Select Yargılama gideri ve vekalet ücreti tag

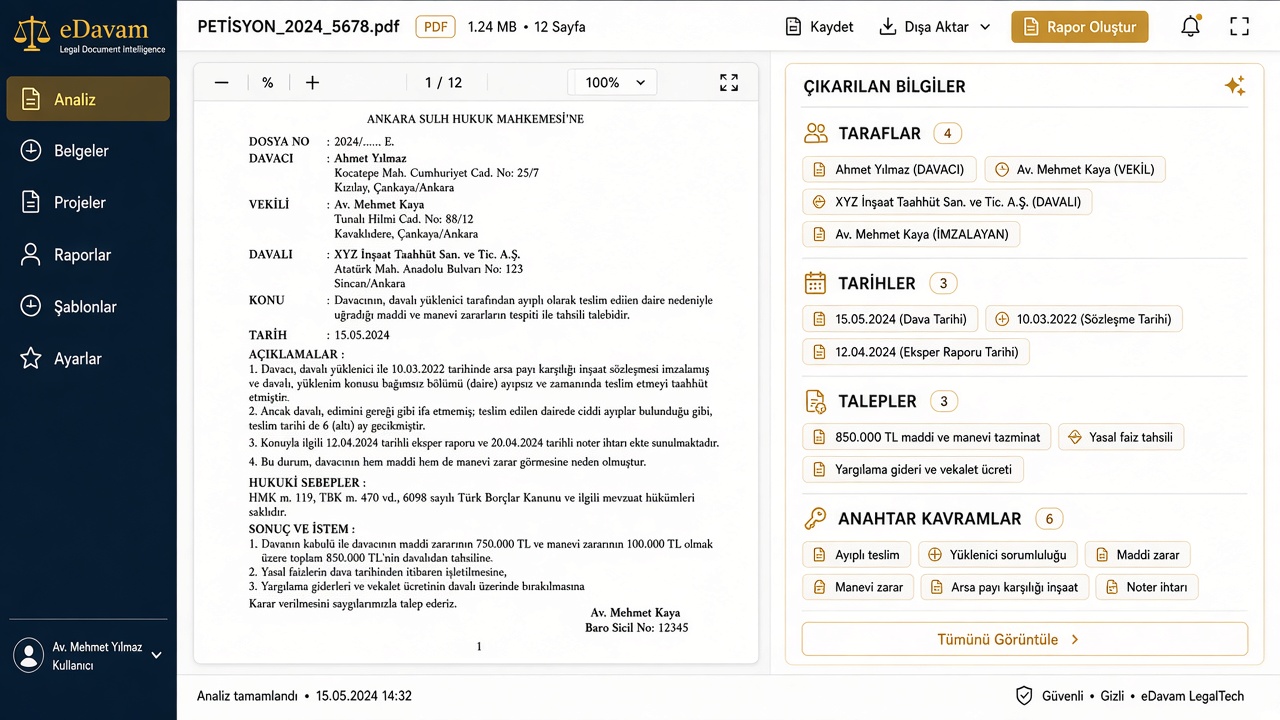pos(913,469)
